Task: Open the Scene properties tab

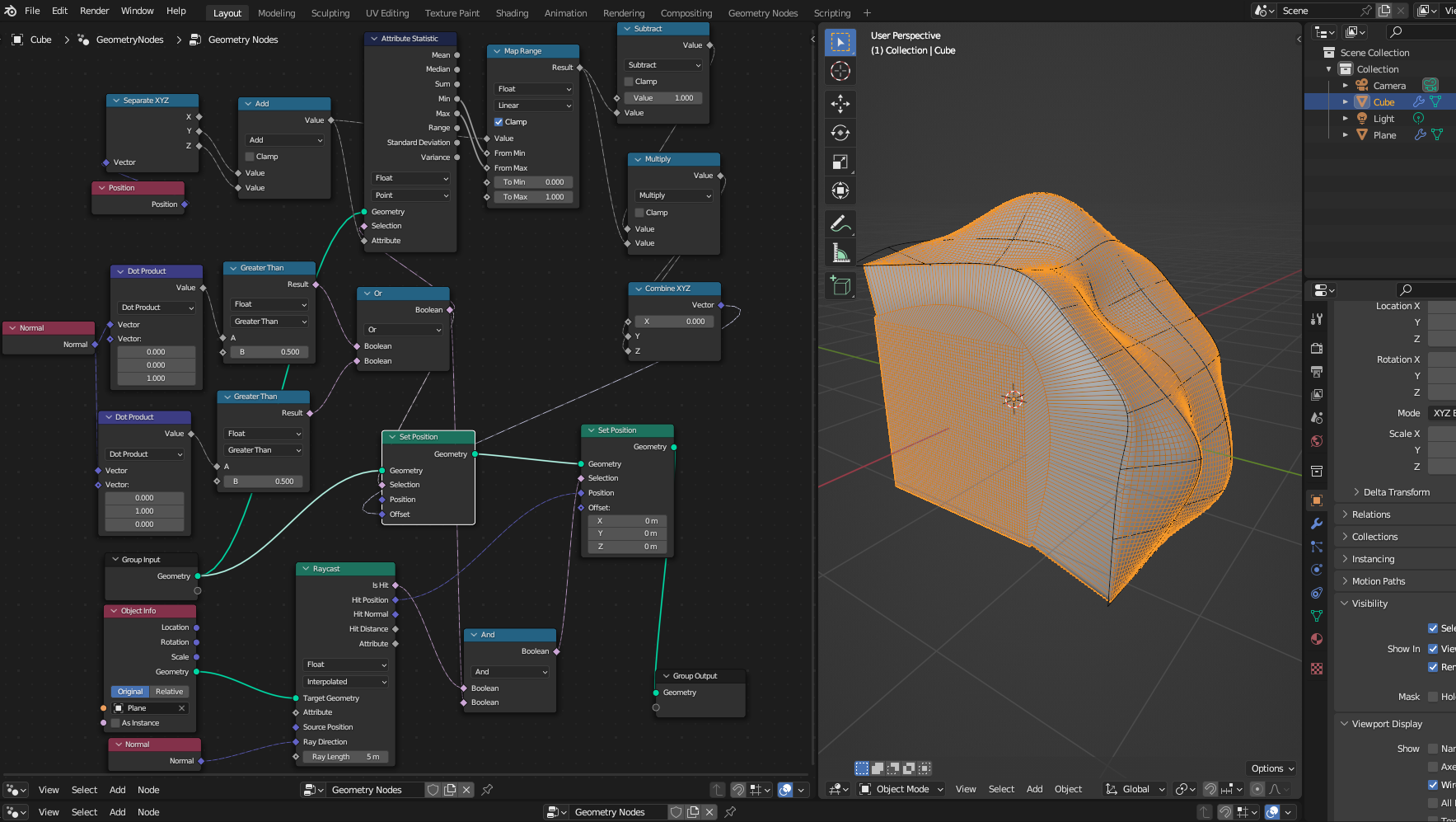Action: [1317, 417]
